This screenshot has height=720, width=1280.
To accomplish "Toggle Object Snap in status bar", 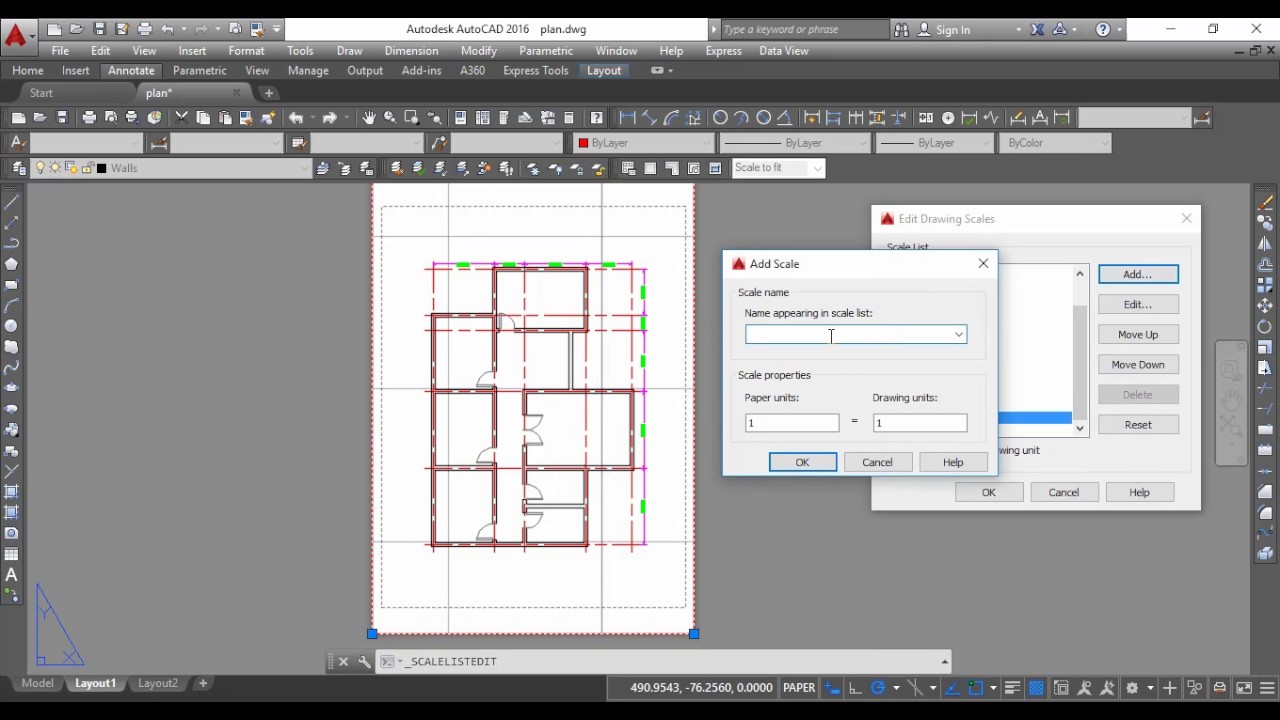I will 976,688.
